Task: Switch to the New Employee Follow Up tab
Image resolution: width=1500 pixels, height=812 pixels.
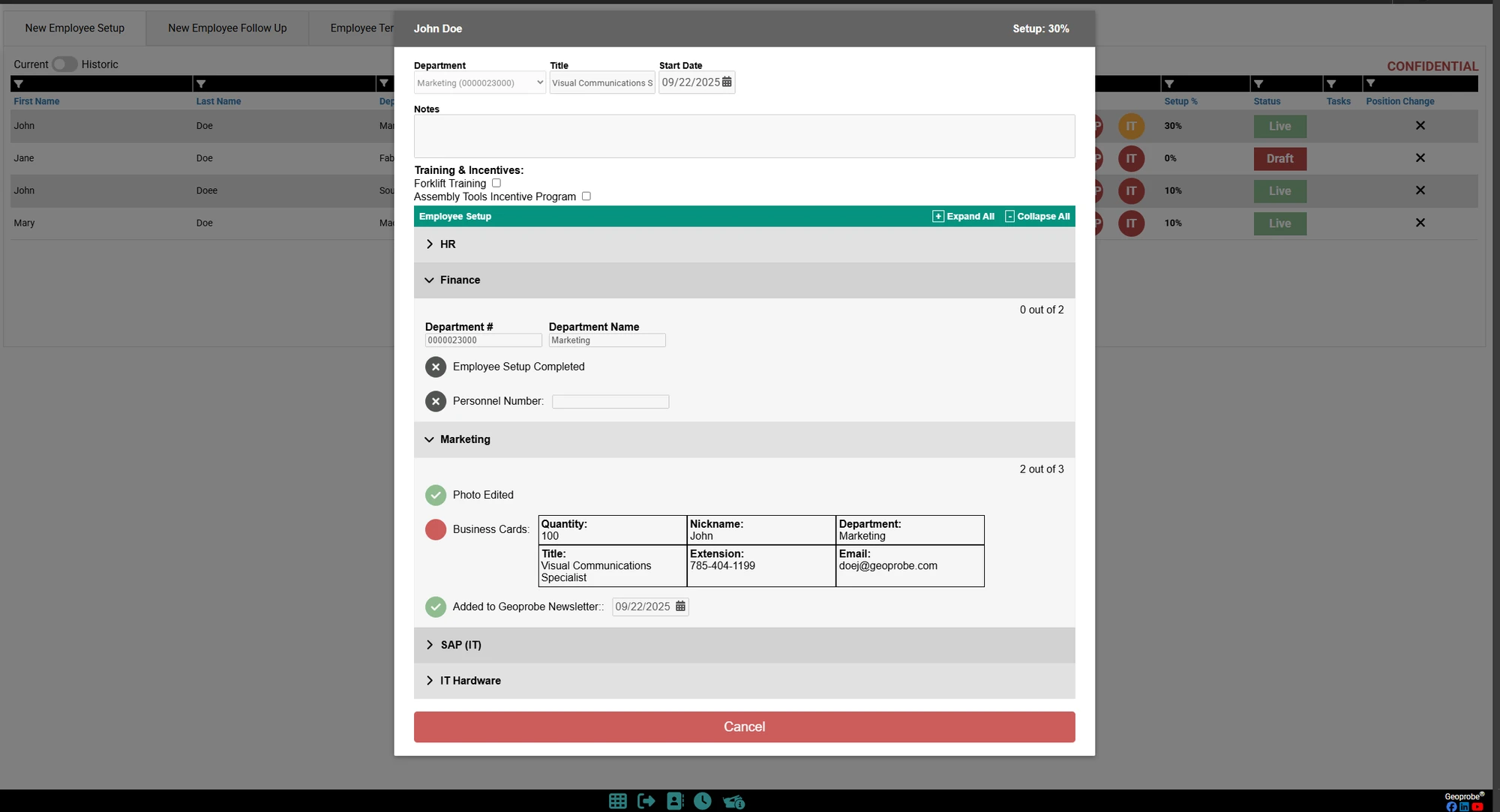Action: pyautogui.click(x=227, y=28)
